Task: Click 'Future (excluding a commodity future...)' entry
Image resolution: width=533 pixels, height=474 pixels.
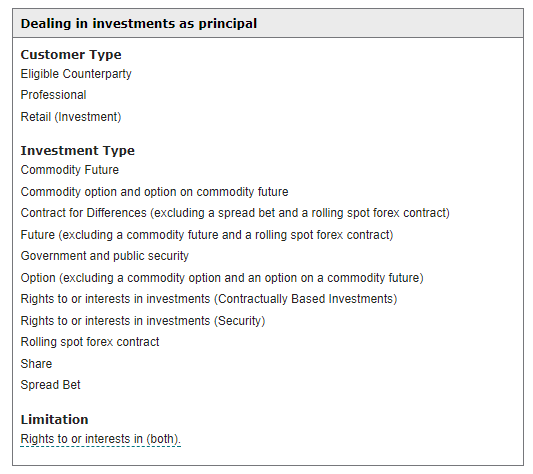Action: (207, 235)
